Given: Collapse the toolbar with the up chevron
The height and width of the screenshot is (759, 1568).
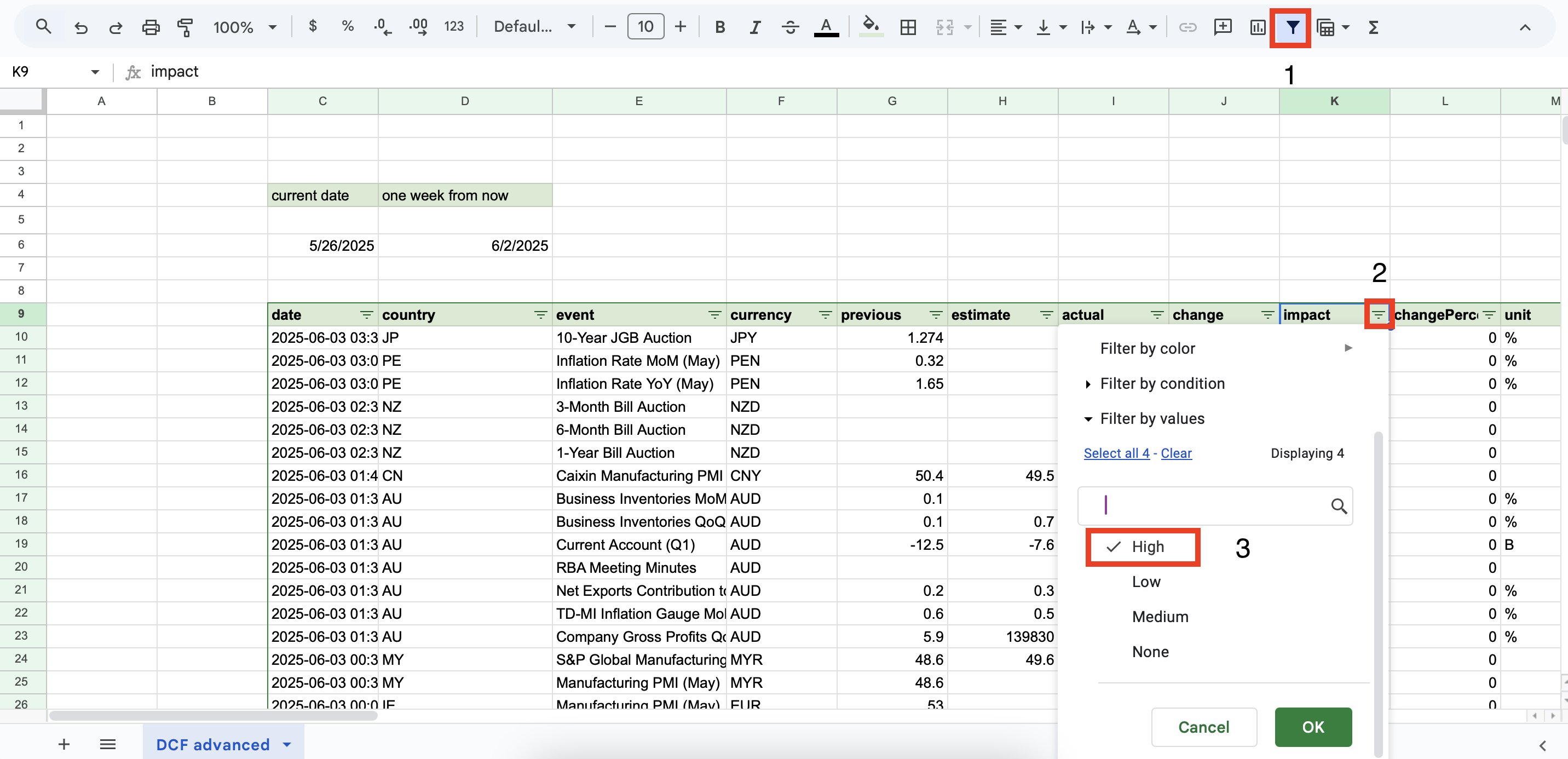Looking at the screenshot, I should pyautogui.click(x=1525, y=27).
